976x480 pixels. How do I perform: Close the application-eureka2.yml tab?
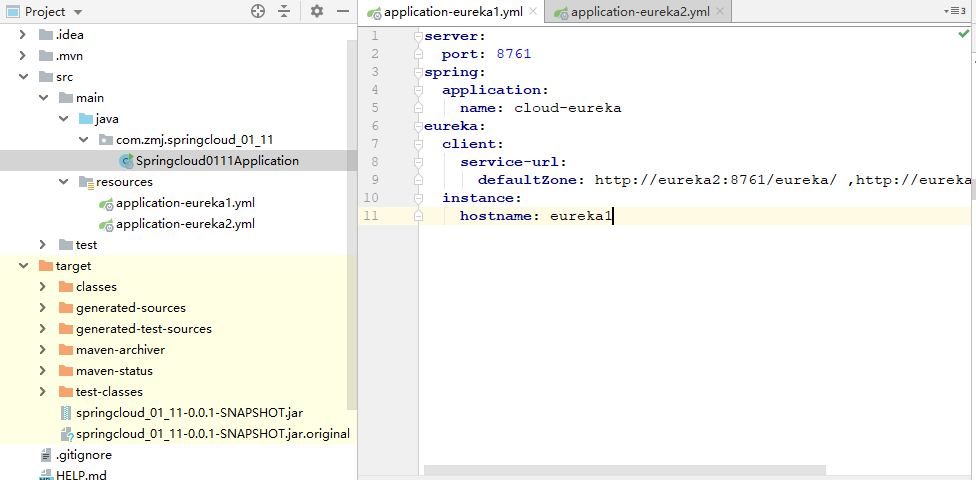pyautogui.click(x=720, y=12)
